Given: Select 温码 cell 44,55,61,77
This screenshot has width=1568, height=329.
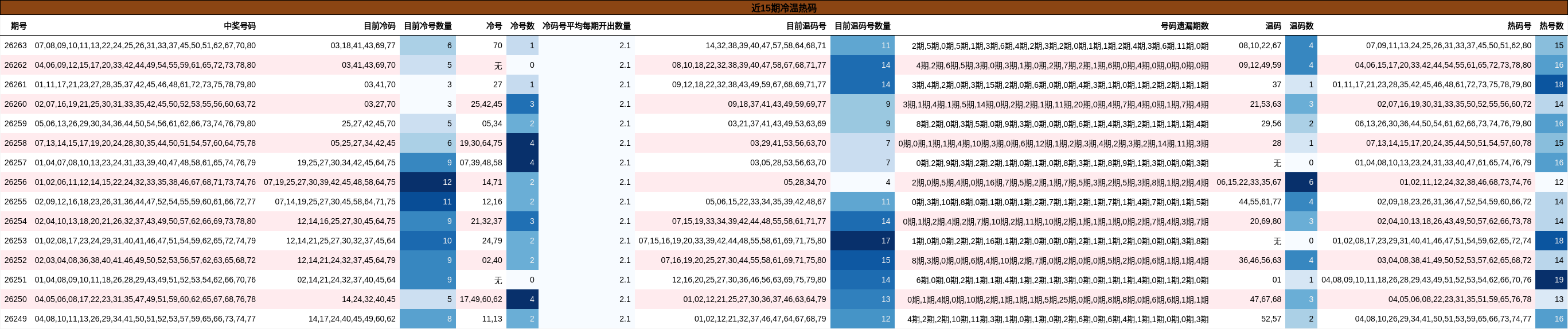Looking at the screenshot, I should 1260,201.
